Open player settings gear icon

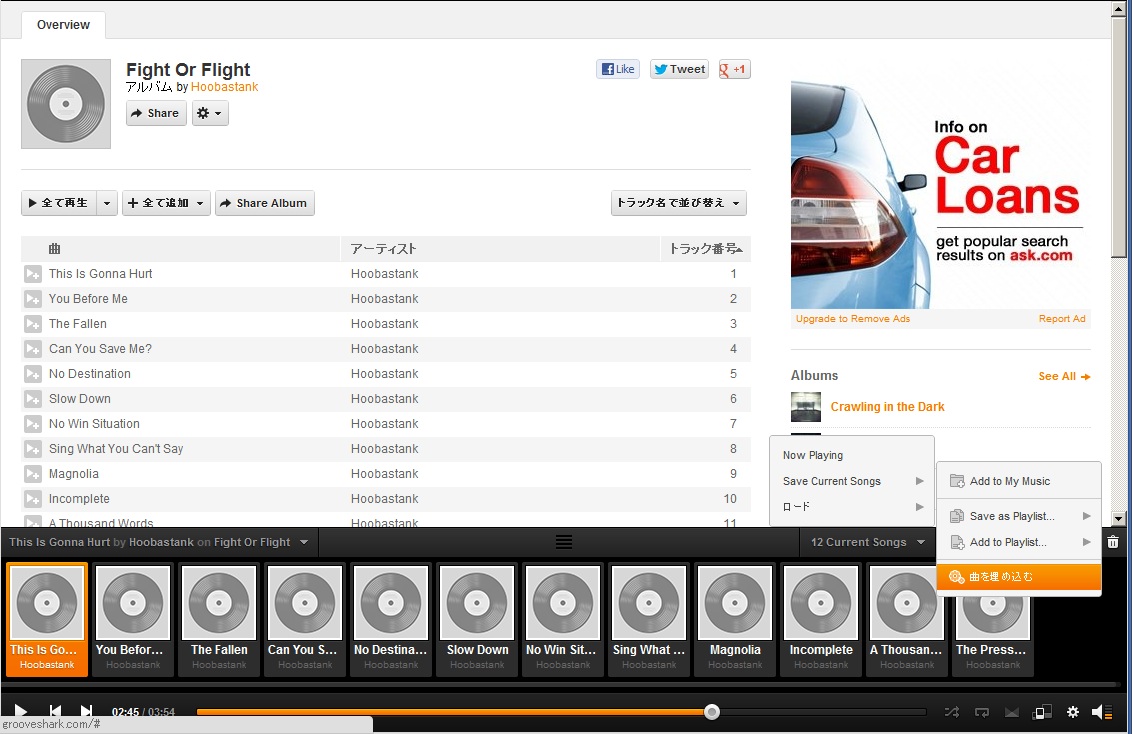coord(1073,712)
